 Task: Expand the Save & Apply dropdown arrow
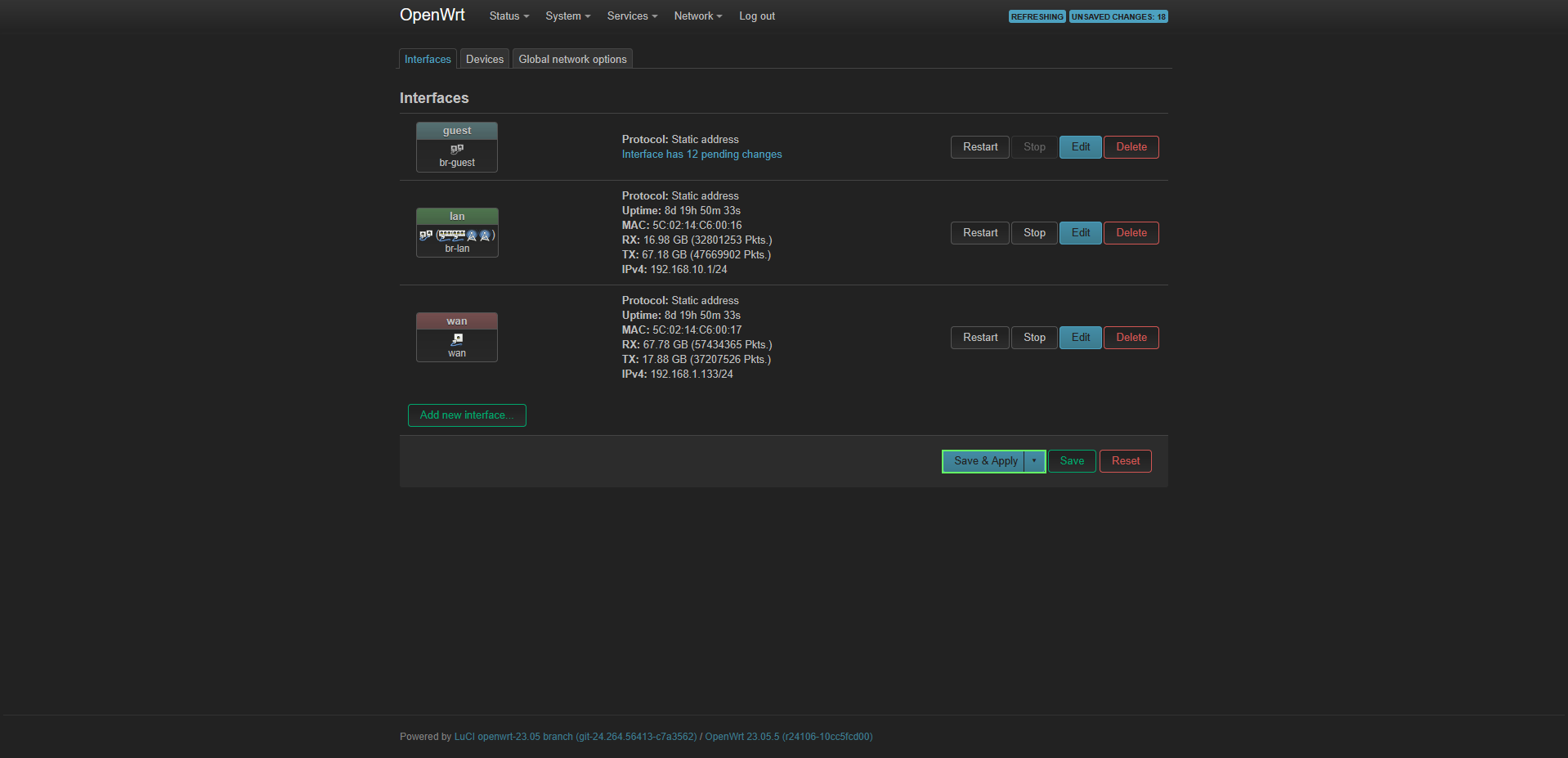[1034, 461]
